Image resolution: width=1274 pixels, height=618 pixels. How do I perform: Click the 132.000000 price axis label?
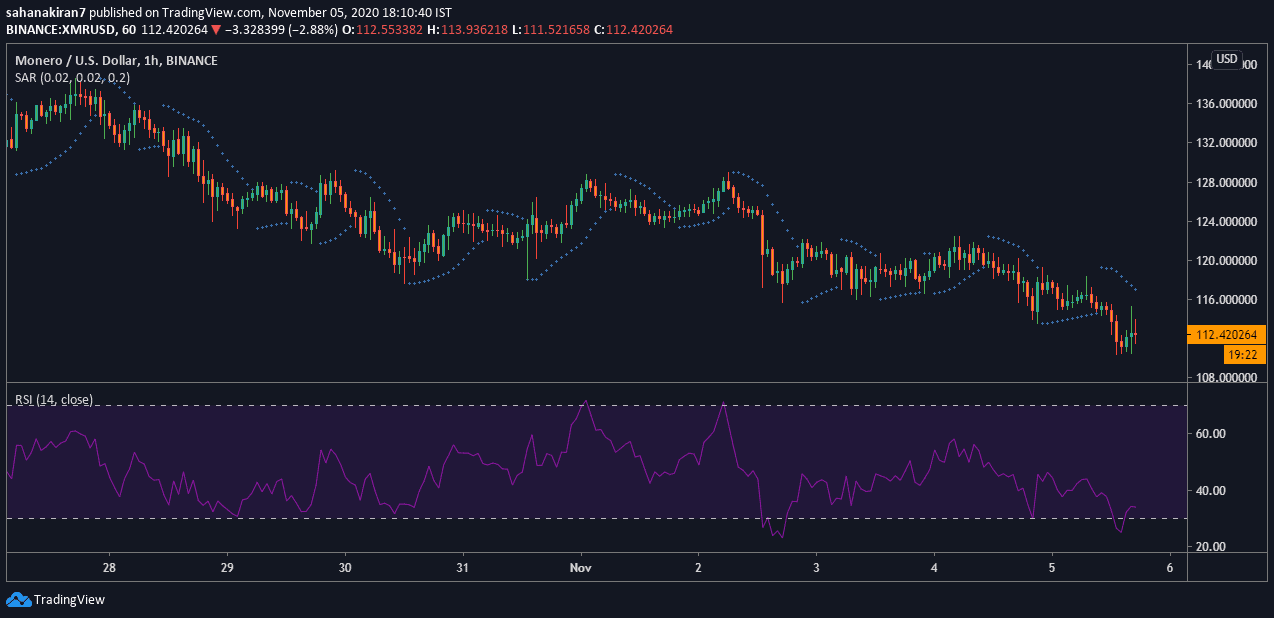click(1226, 143)
